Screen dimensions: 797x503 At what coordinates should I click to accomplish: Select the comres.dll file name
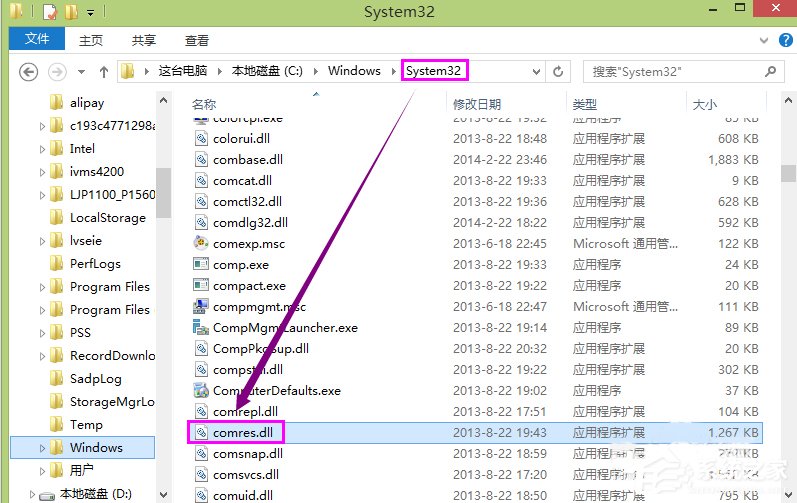[243, 432]
